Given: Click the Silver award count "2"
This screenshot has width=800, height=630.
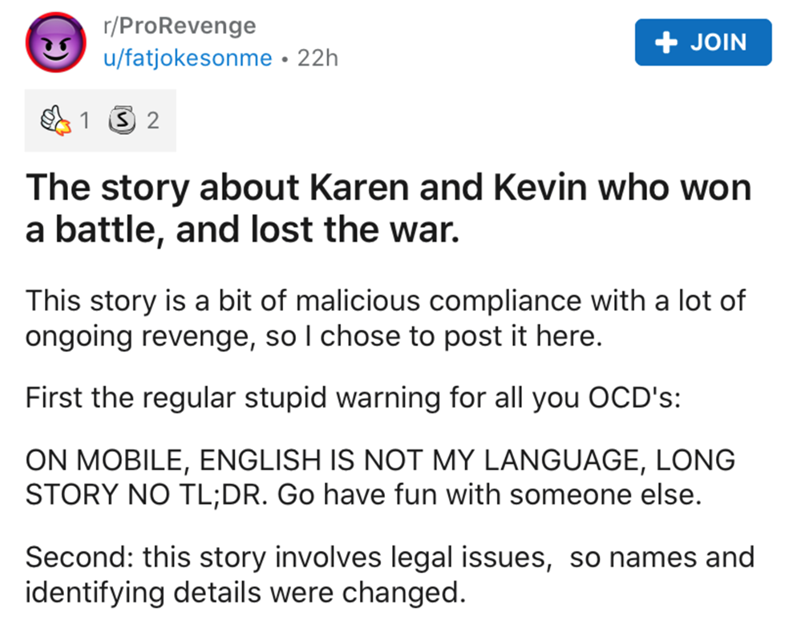Looking at the screenshot, I should pos(152,122).
